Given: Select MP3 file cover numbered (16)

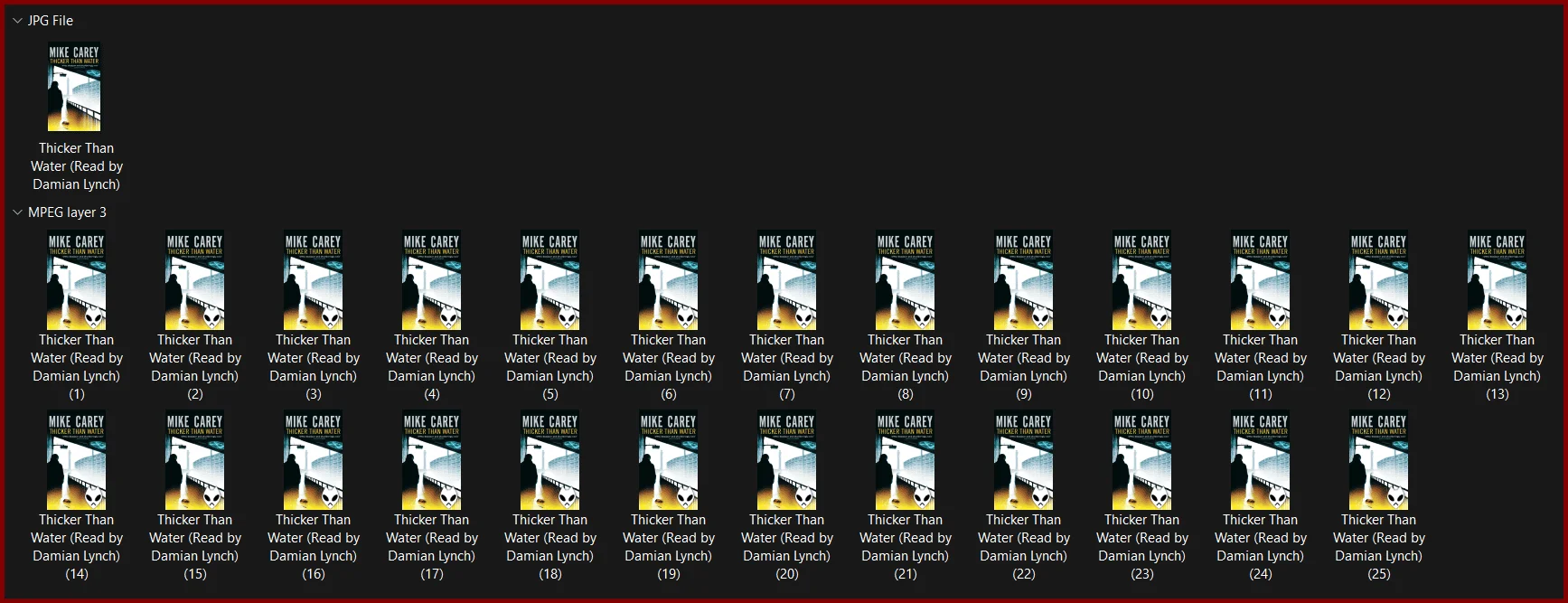Looking at the screenshot, I should pos(314,460).
